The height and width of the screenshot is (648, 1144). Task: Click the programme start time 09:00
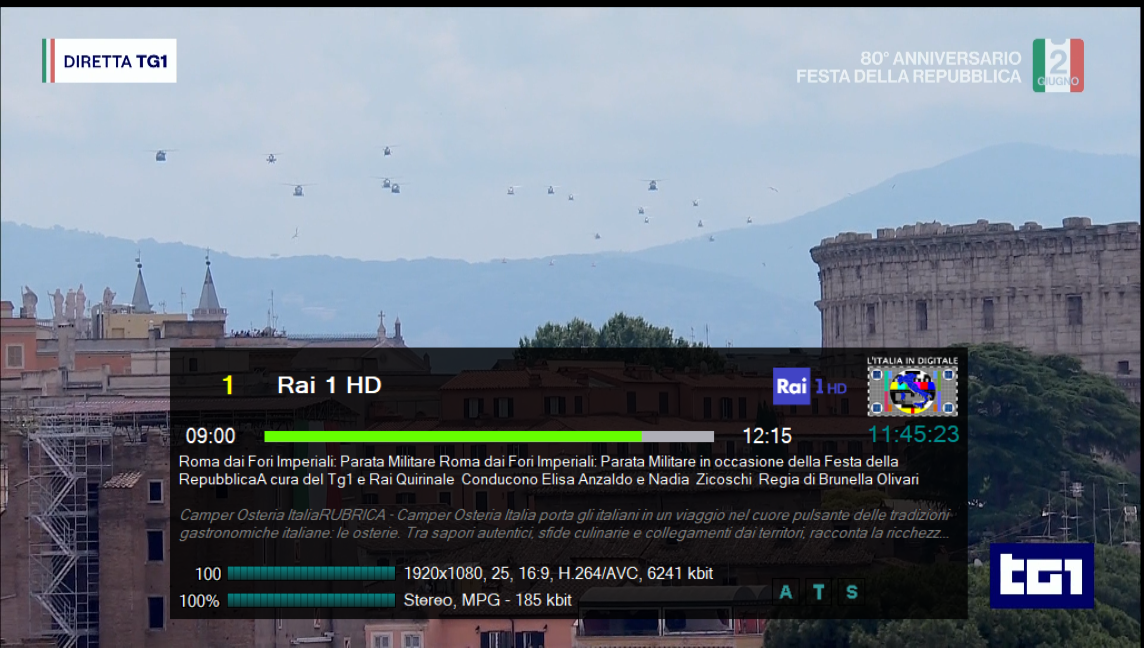coord(210,436)
